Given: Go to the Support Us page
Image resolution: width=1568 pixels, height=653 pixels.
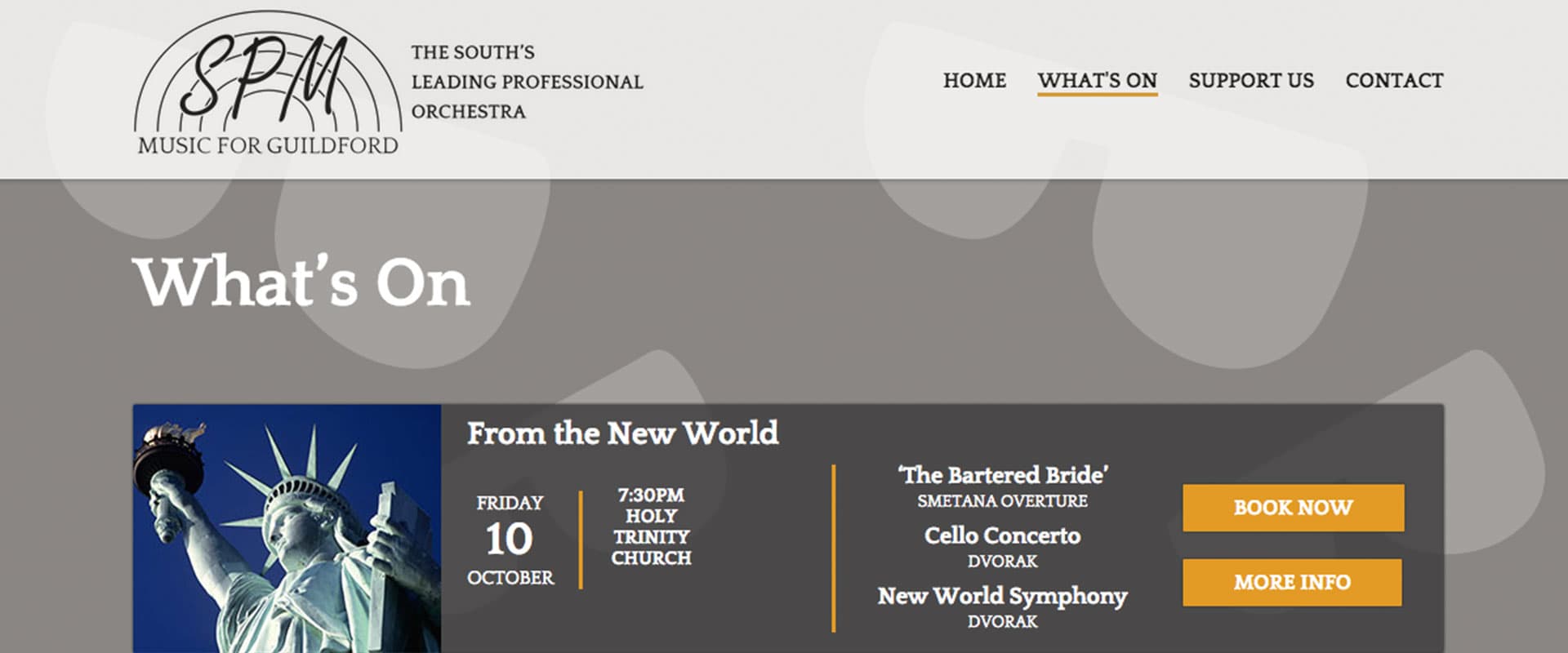Looking at the screenshot, I should coord(1251,81).
